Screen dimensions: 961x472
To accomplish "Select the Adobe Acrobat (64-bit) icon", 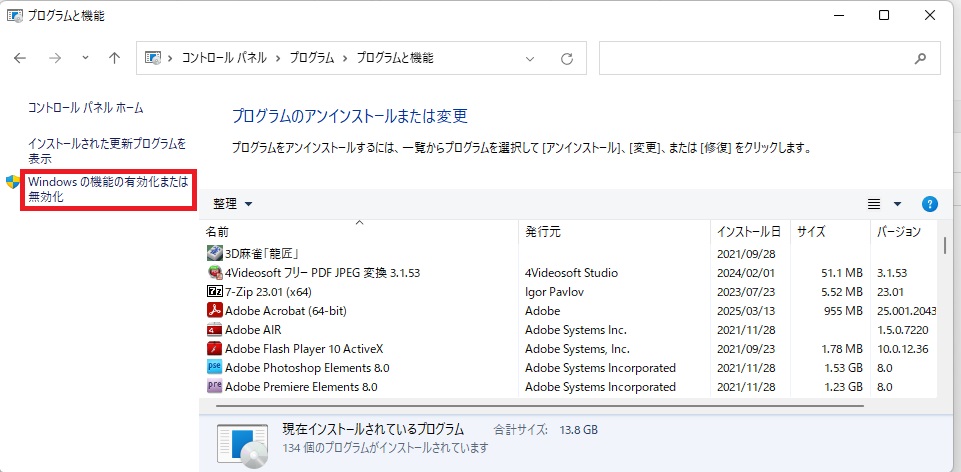I will (215, 311).
